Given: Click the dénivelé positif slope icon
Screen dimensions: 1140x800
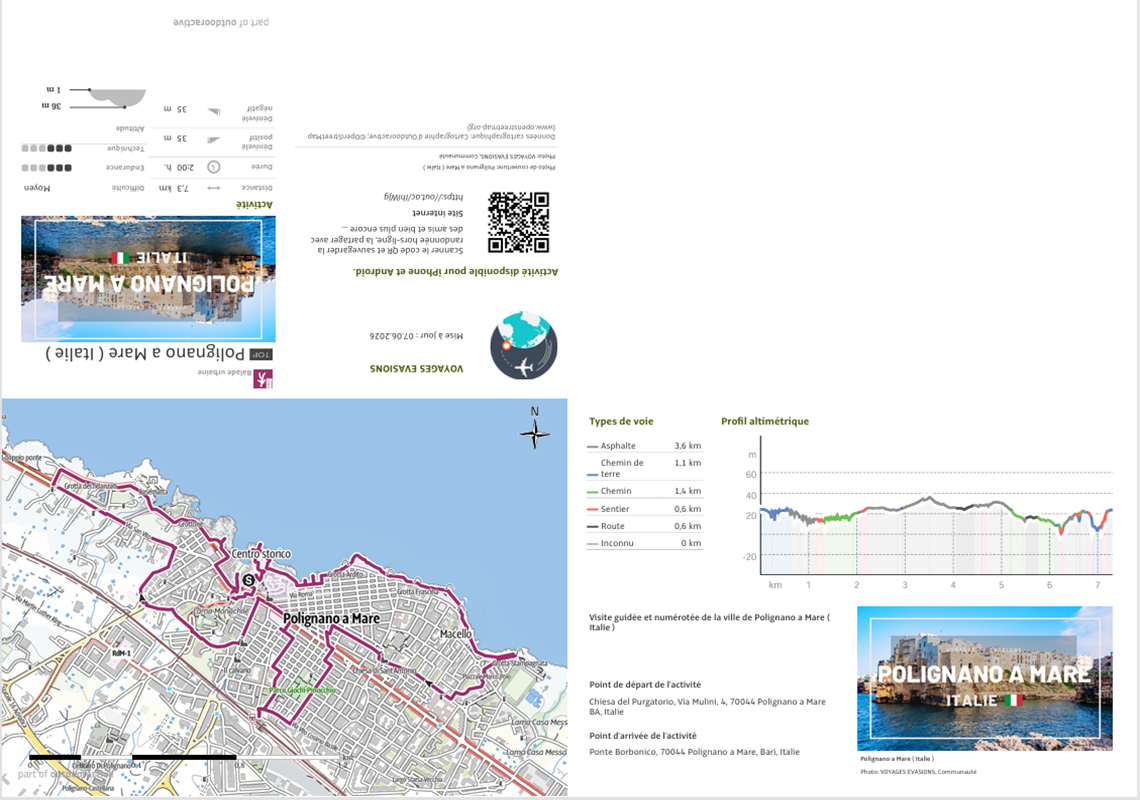Looking at the screenshot, I should pyautogui.click(x=213, y=139).
